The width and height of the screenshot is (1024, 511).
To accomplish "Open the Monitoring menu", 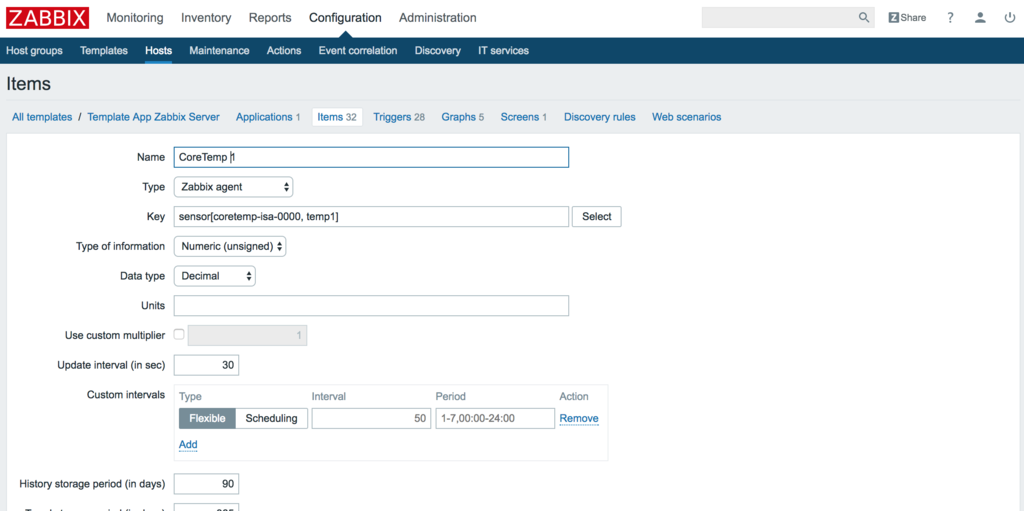I will 135,18.
